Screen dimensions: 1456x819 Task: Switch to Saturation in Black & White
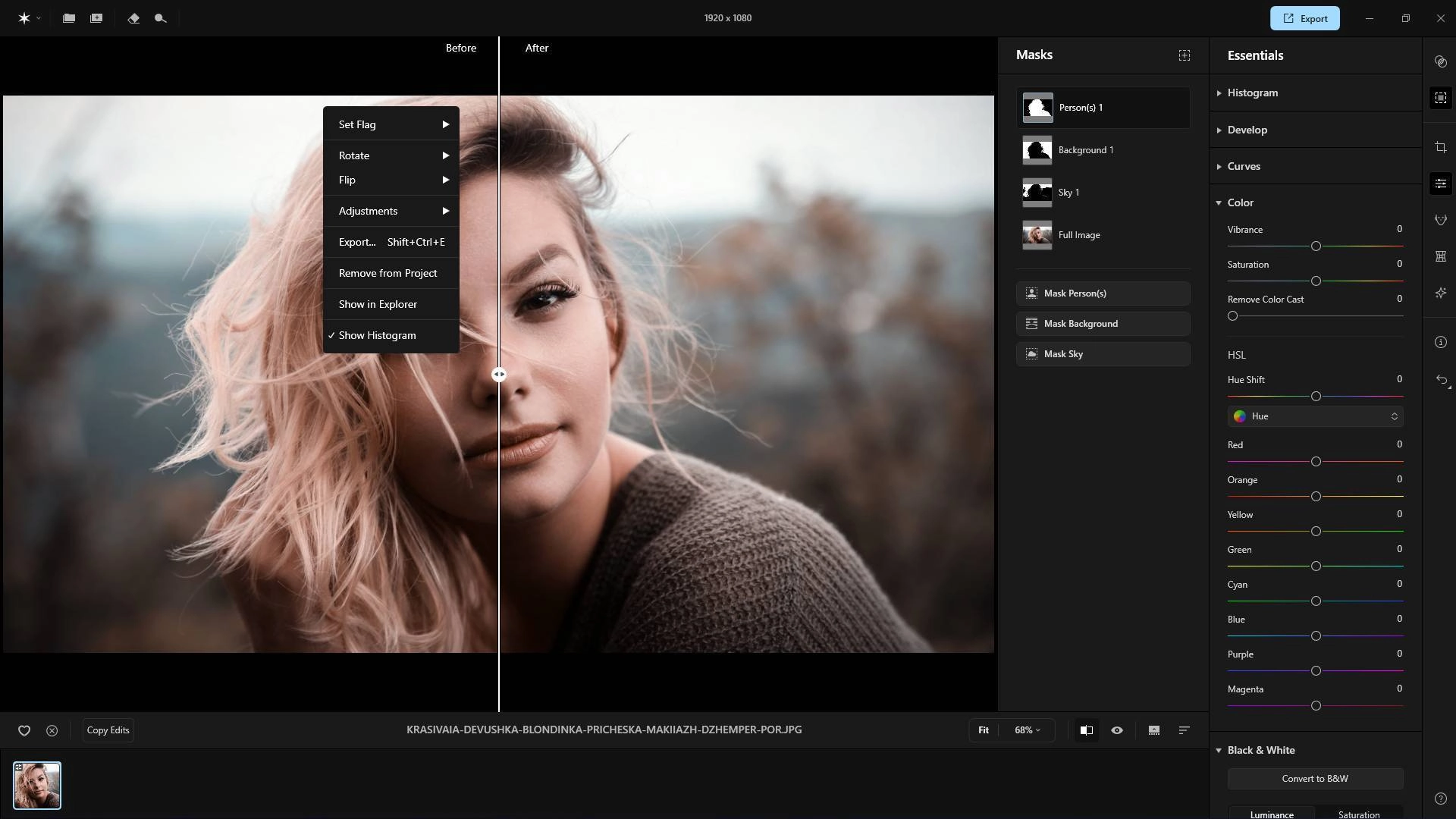(1358, 814)
